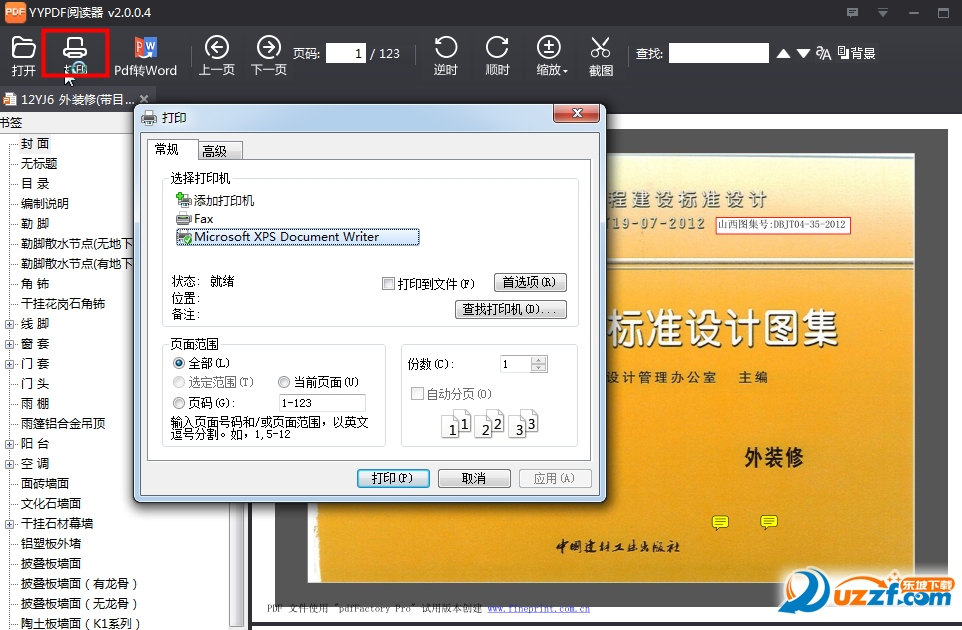Find previous match with the up triangle
962x630 pixels.
tap(783, 54)
